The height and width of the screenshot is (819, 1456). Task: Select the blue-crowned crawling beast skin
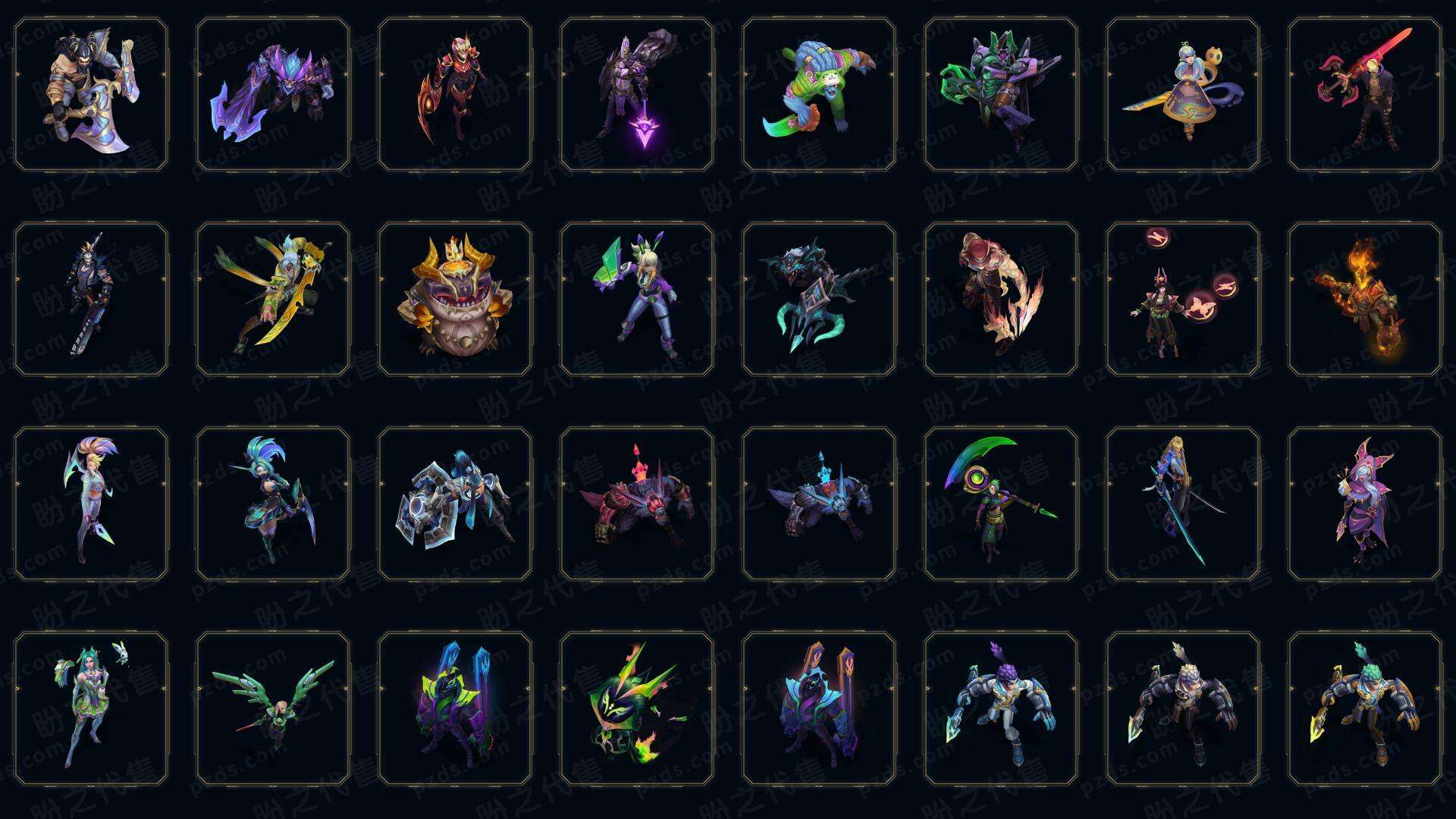click(x=819, y=504)
